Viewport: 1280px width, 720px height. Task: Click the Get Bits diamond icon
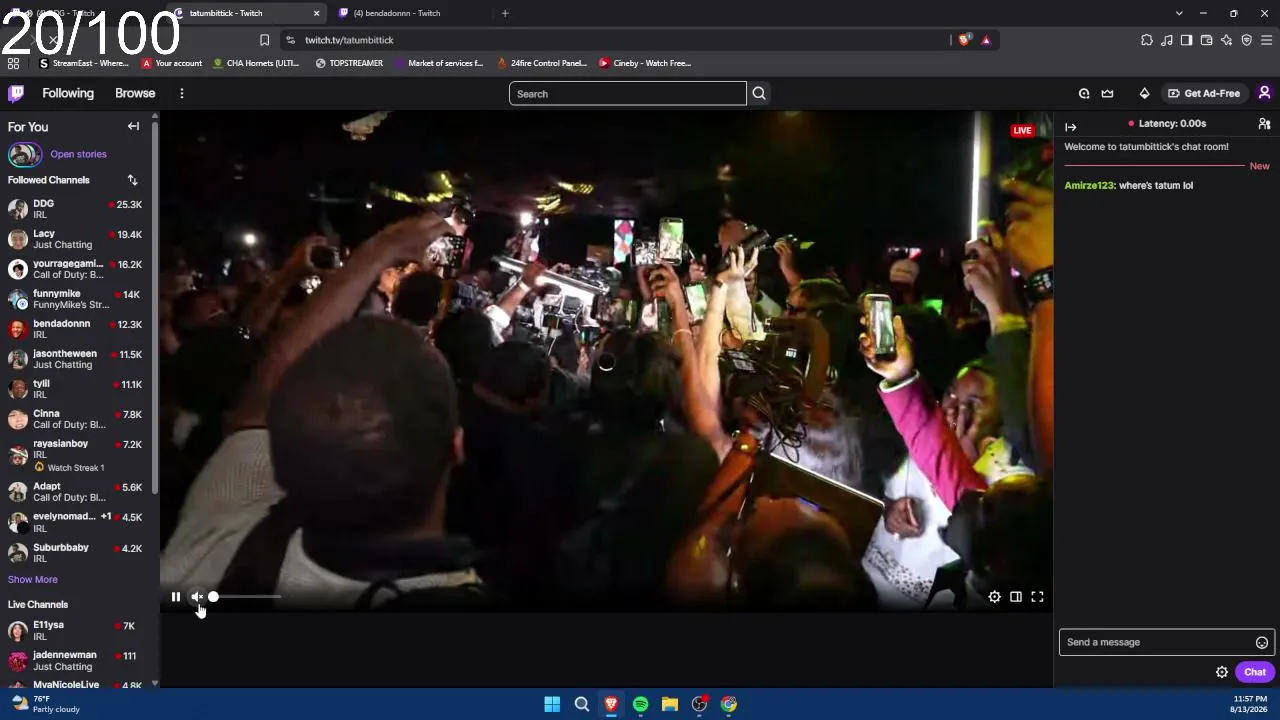pyautogui.click(x=1144, y=93)
